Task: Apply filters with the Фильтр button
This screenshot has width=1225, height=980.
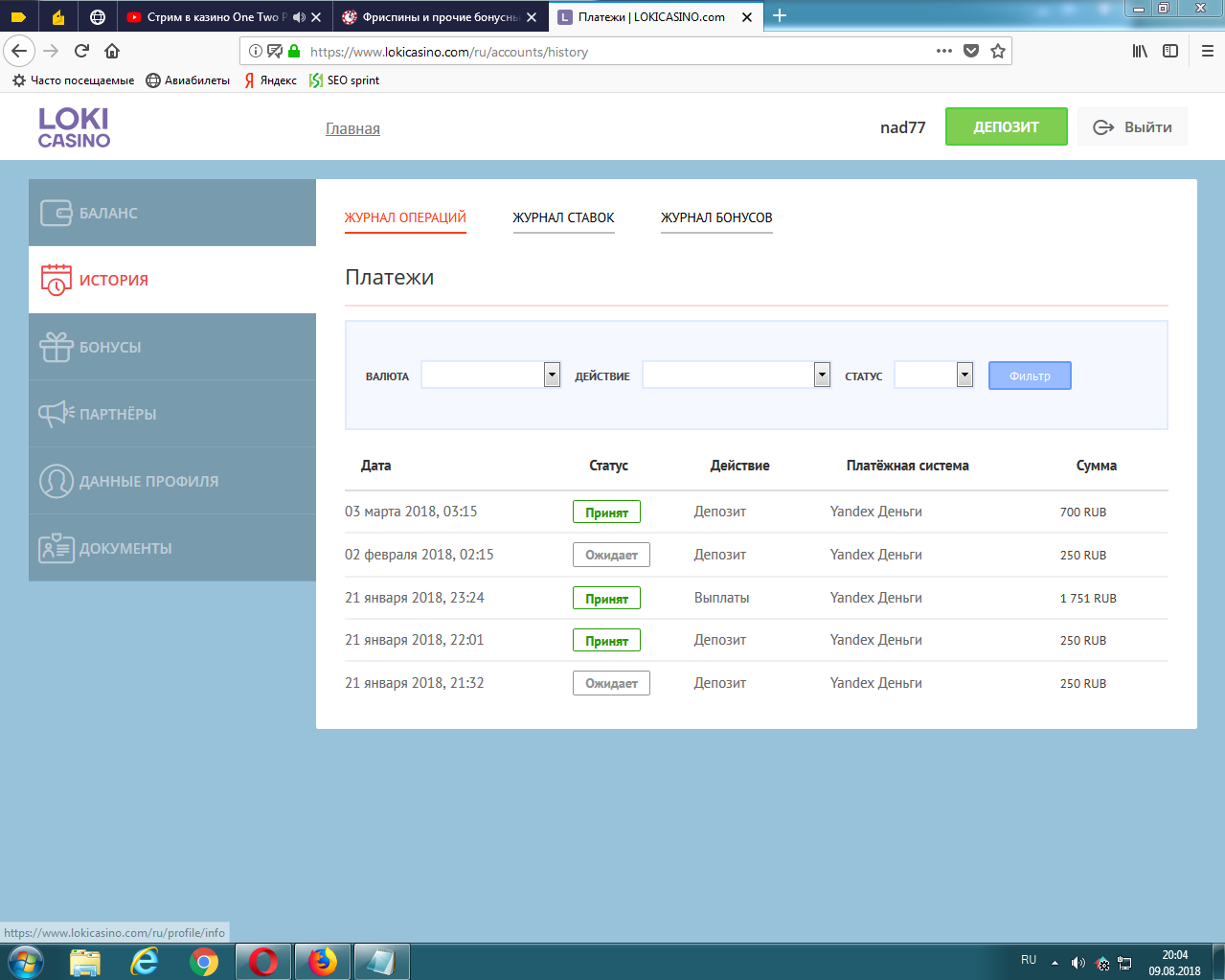Action: (x=1030, y=376)
